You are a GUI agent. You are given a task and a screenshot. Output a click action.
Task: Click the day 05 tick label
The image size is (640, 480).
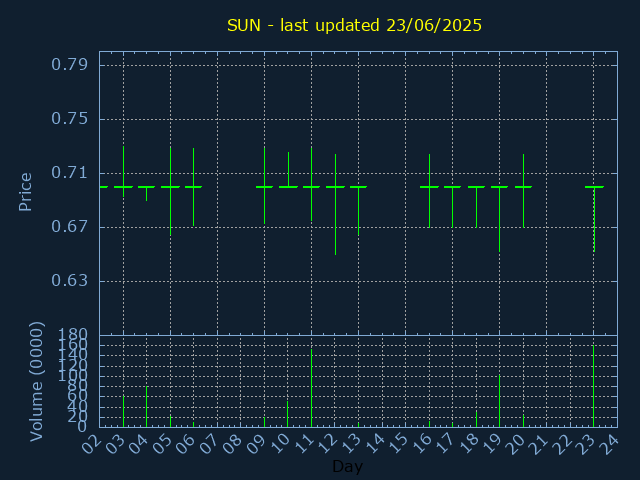(162, 444)
